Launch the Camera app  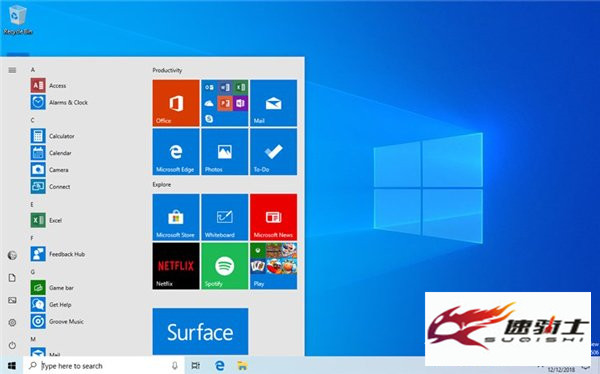[49, 170]
